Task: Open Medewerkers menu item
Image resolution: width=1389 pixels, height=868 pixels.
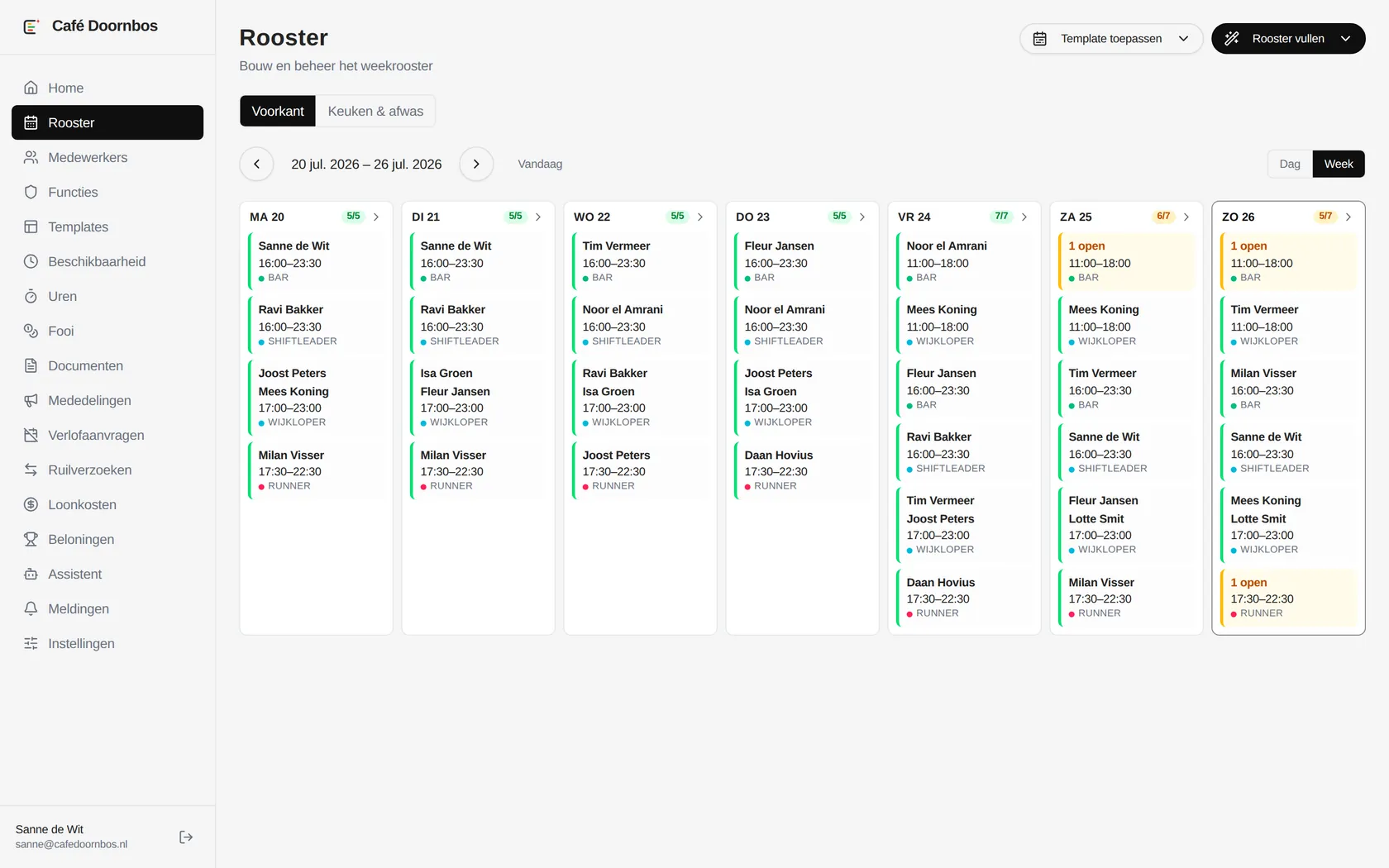Action: [107, 157]
